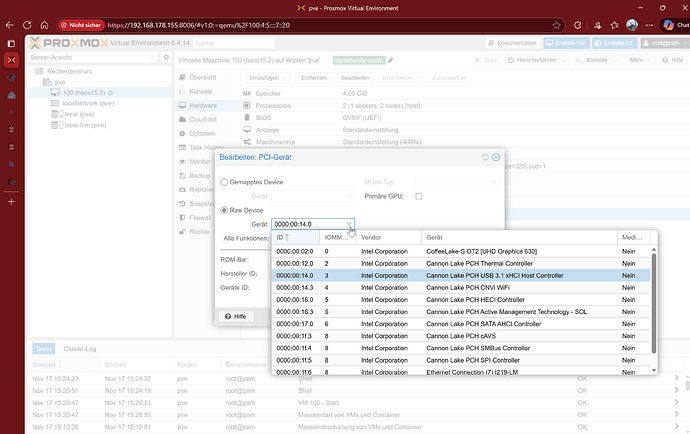This screenshot has height=434, width=690.
Task: Select pve node in tree
Action: [x=60, y=82]
